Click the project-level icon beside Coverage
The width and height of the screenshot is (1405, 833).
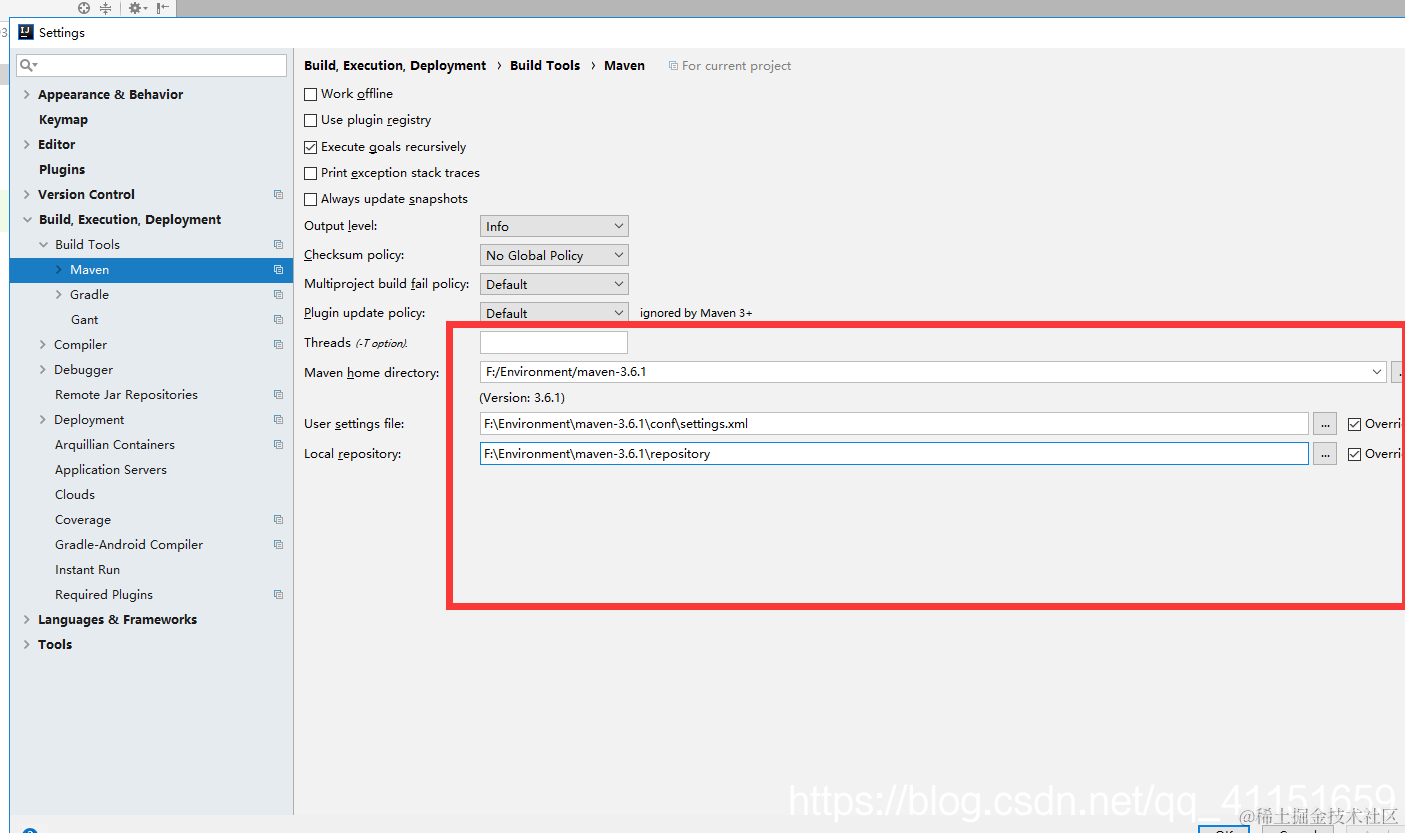[x=278, y=520]
